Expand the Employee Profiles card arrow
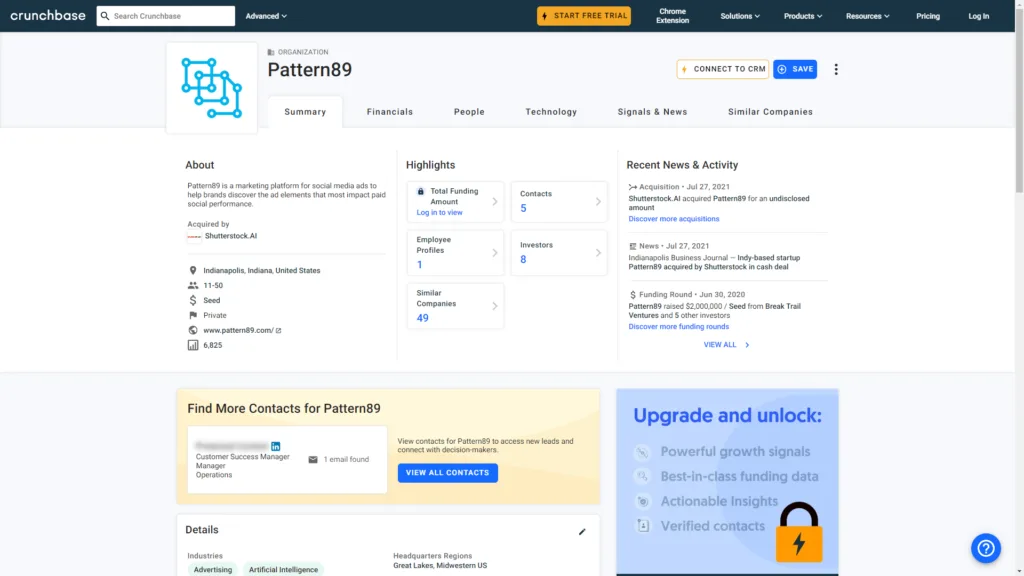The height and width of the screenshot is (576, 1024). click(x=494, y=253)
